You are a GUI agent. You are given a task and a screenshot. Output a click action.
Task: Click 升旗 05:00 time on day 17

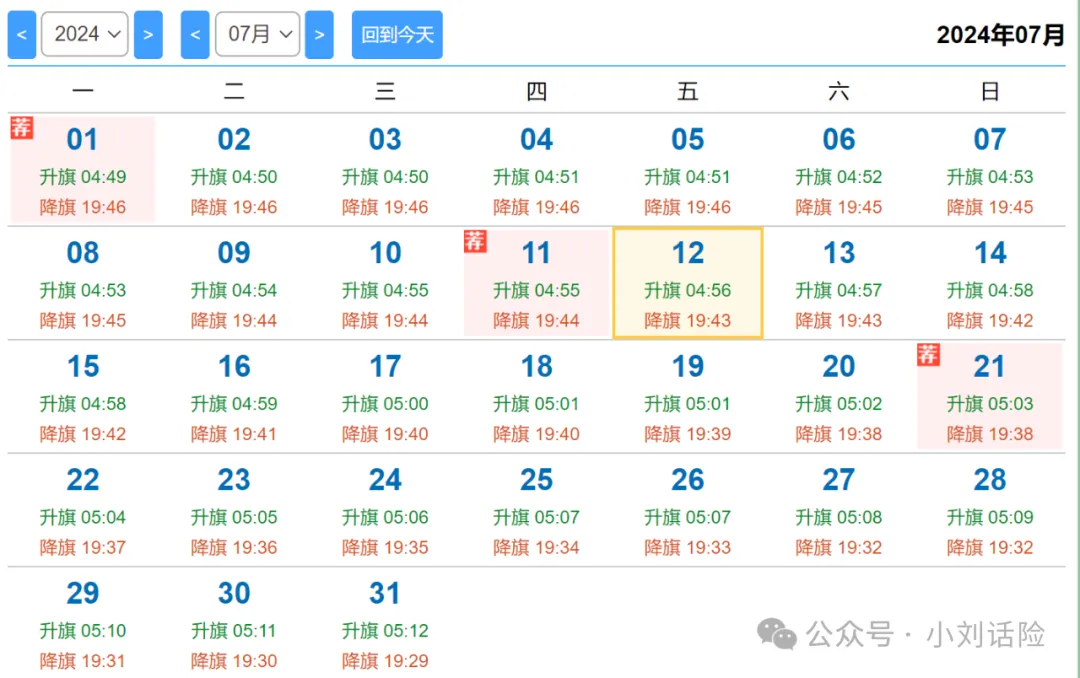(385, 404)
